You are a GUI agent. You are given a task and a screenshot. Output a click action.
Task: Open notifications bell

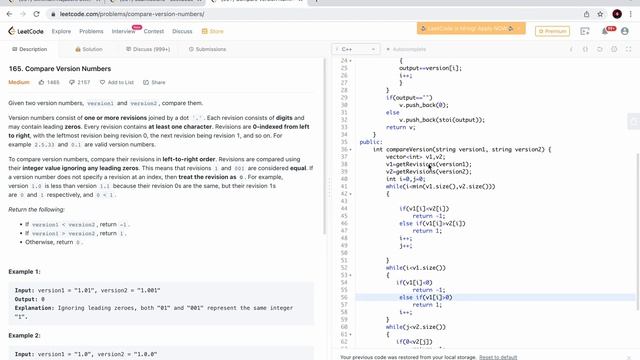pos(604,31)
